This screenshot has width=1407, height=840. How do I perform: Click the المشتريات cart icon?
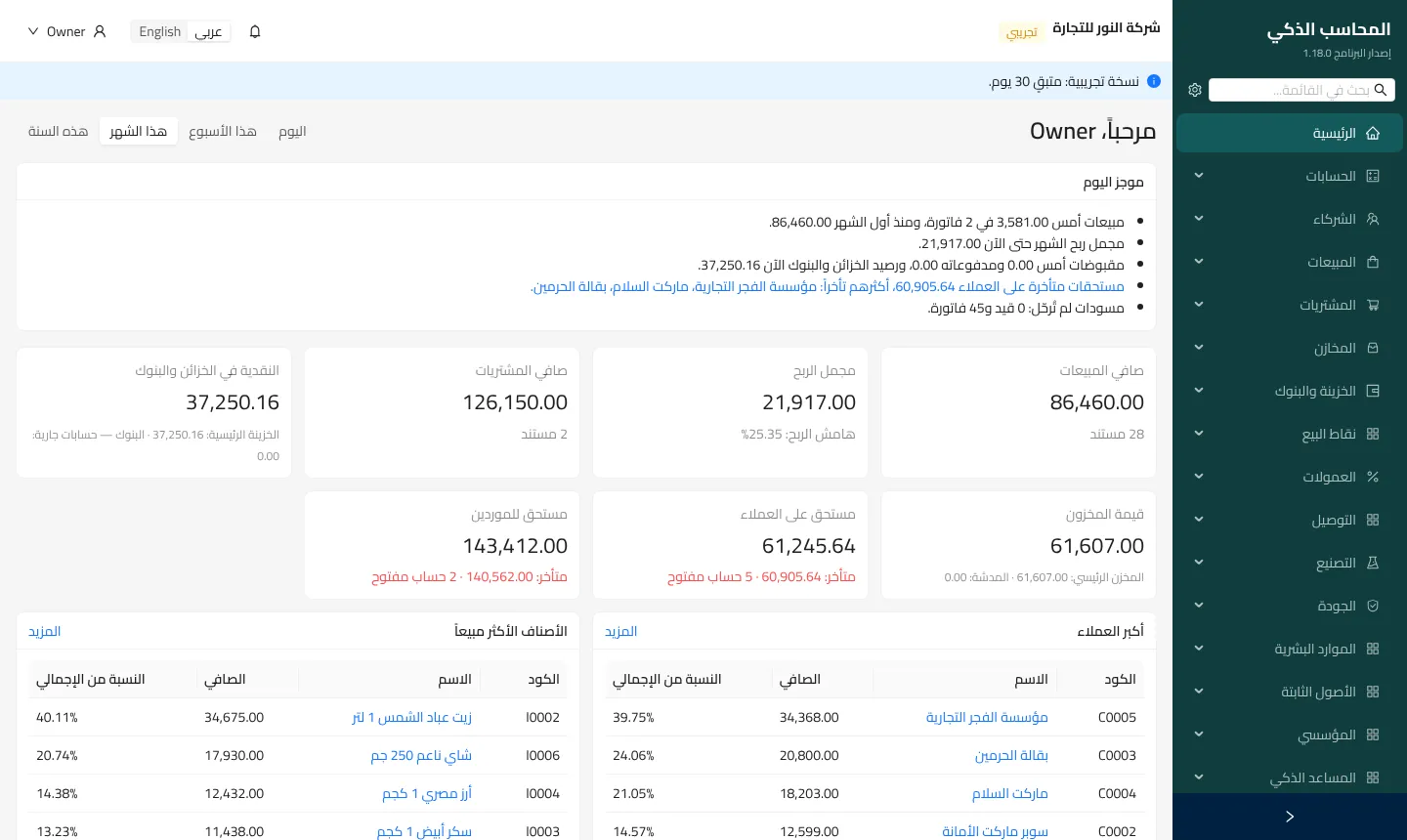[x=1373, y=305]
